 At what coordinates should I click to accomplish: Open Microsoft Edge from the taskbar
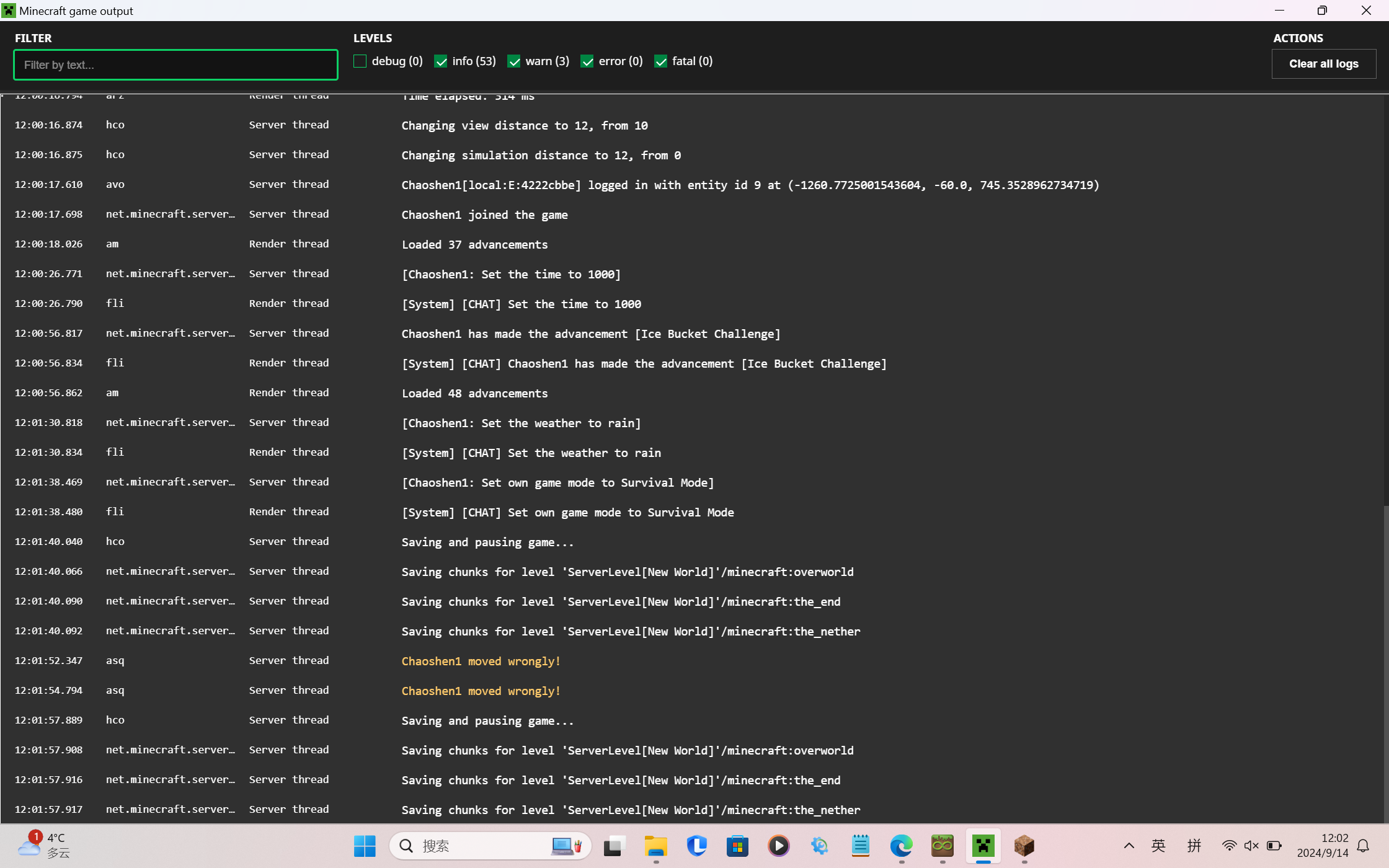pos(901,846)
